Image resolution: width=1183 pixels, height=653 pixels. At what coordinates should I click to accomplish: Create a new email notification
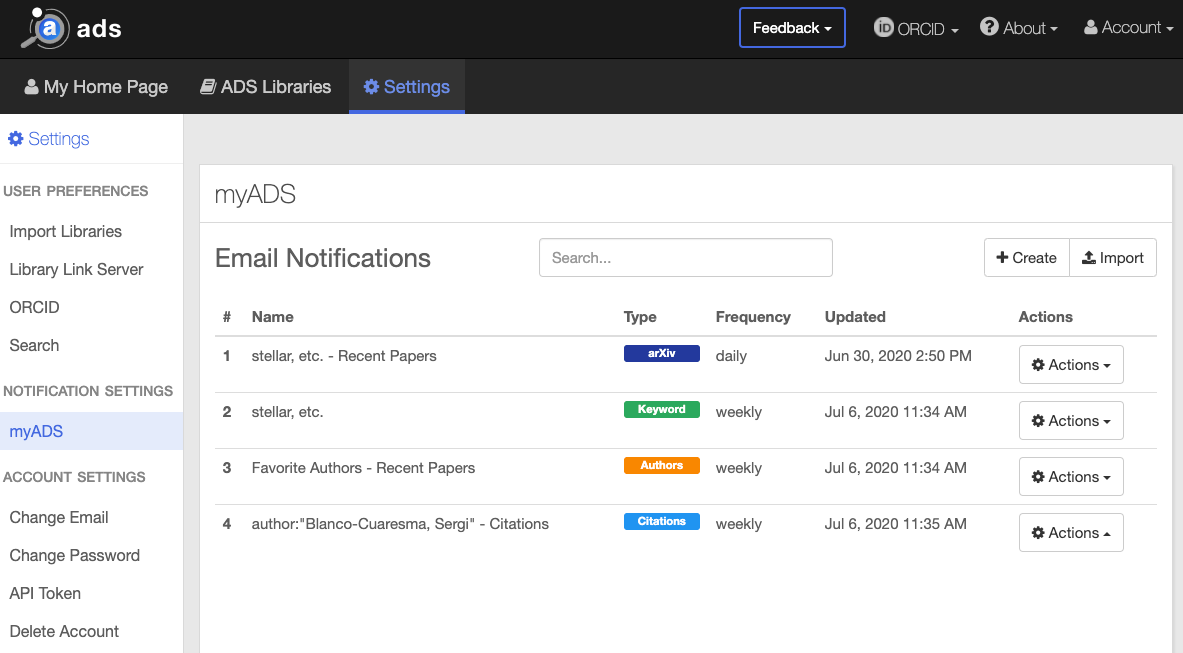pyautogui.click(x=1026, y=258)
